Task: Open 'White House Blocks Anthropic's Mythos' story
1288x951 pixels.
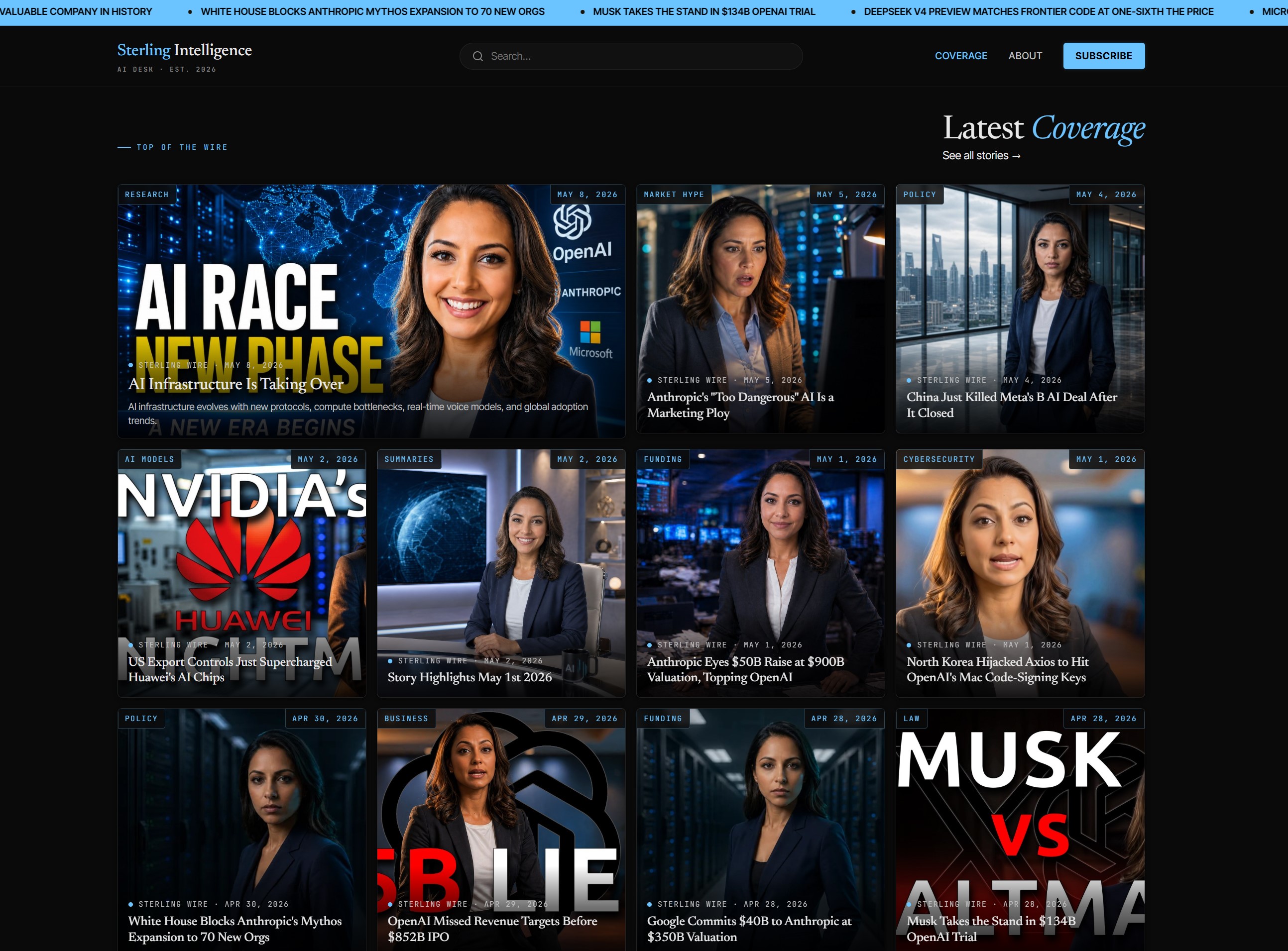Action: 234,929
